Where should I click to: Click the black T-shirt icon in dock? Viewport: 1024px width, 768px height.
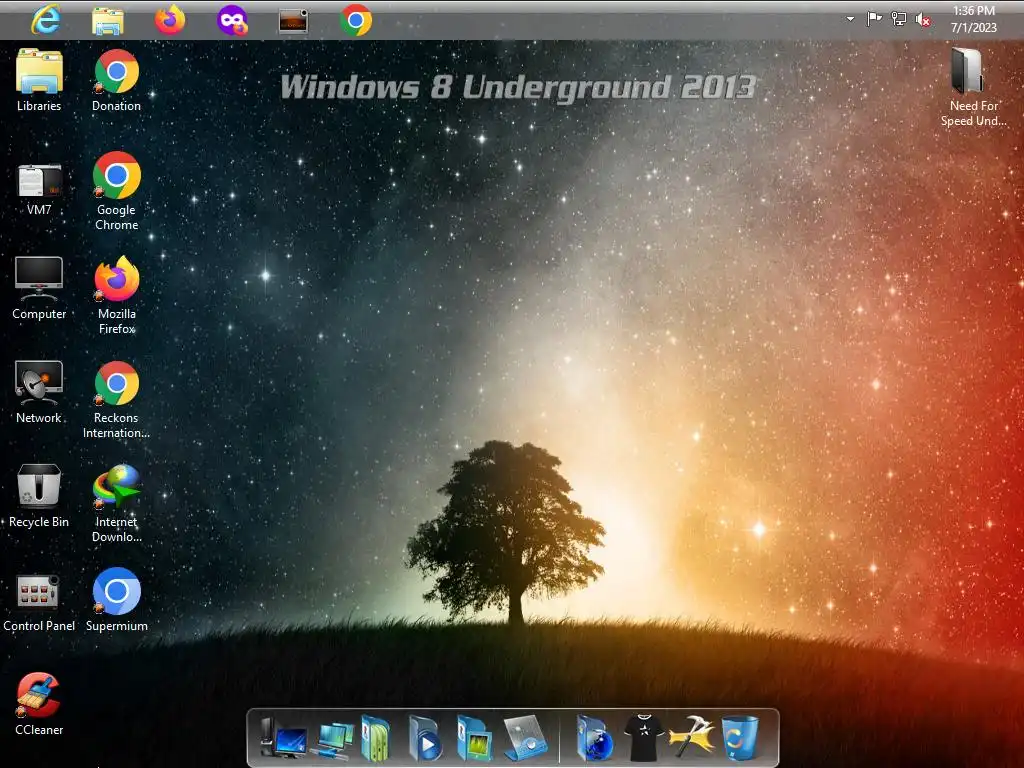[x=644, y=738]
